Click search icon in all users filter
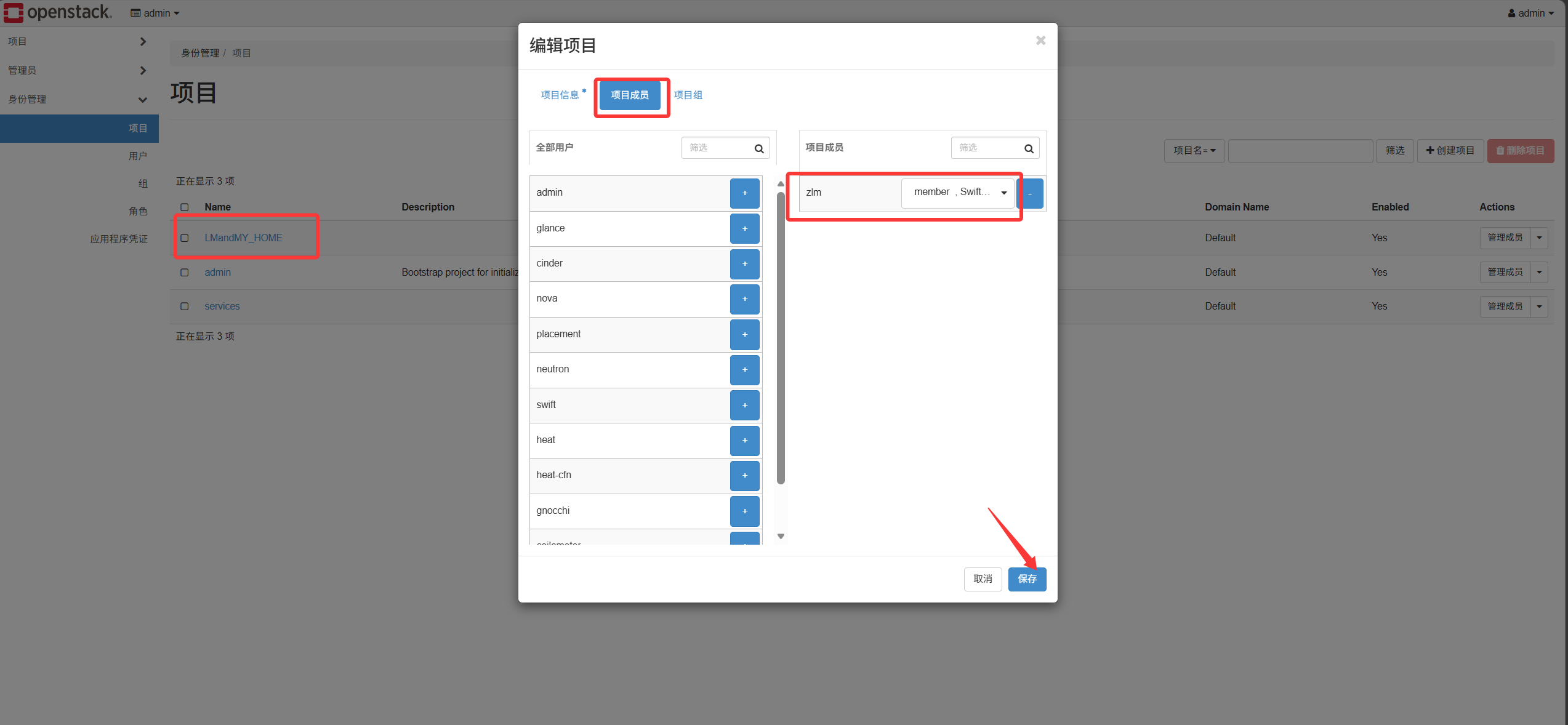This screenshot has height=725, width=1568. click(759, 148)
